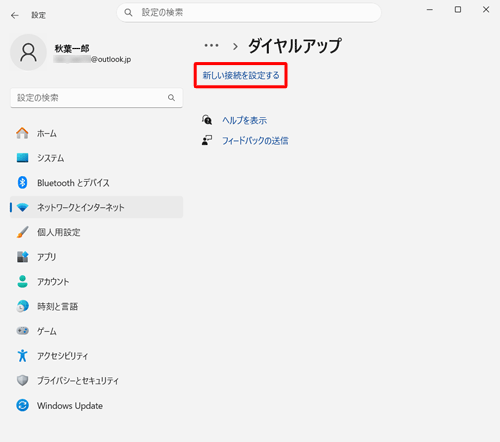Select the プライバシーとセキュリティ shield icon
Viewport: 500px width, 442px height.
click(x=22, y=380)
